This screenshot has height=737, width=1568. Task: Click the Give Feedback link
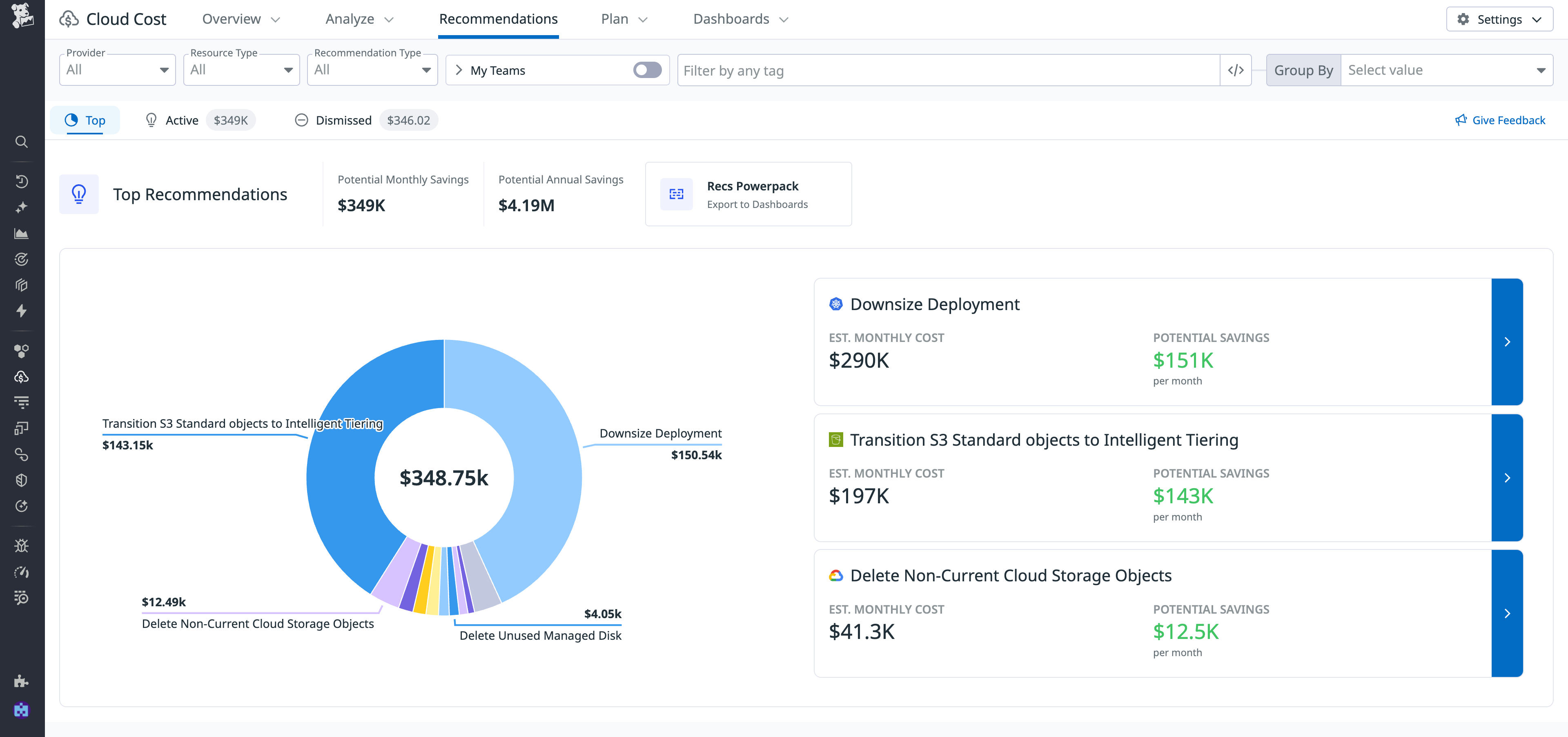1500,120
